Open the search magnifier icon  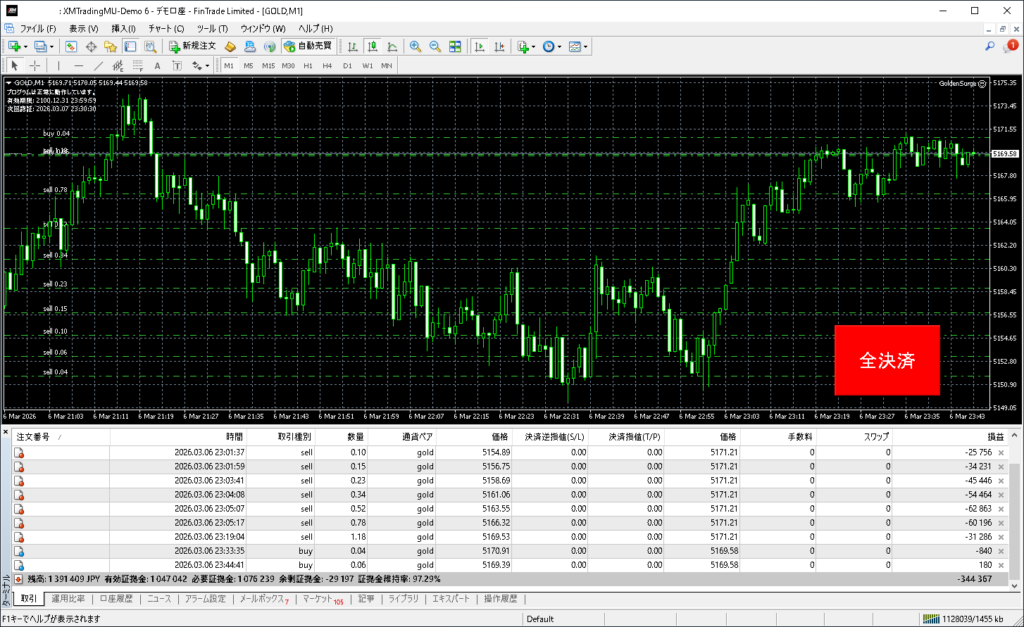[990, 47]
